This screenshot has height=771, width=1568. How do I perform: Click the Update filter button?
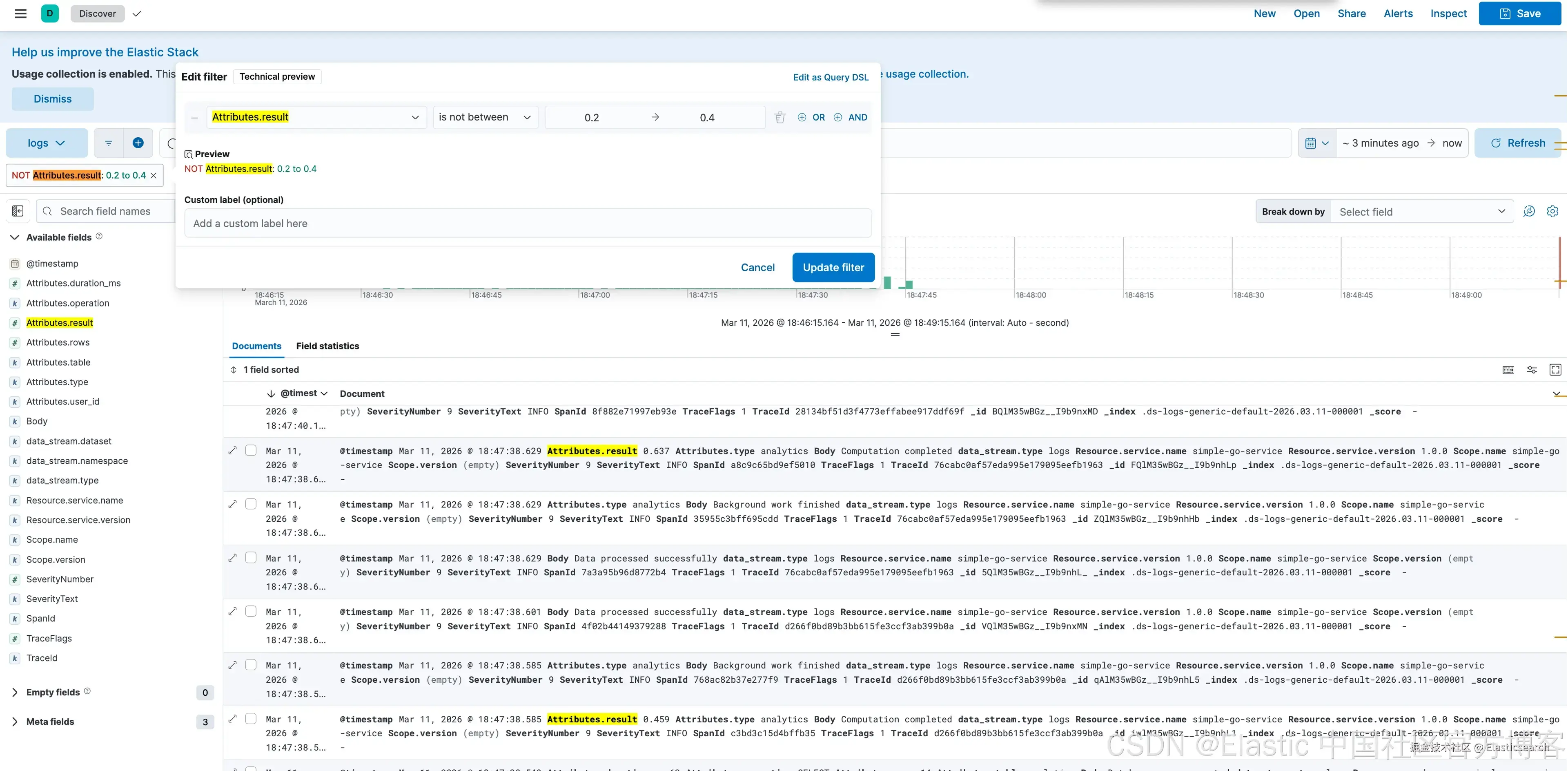(x=833, y=267)
